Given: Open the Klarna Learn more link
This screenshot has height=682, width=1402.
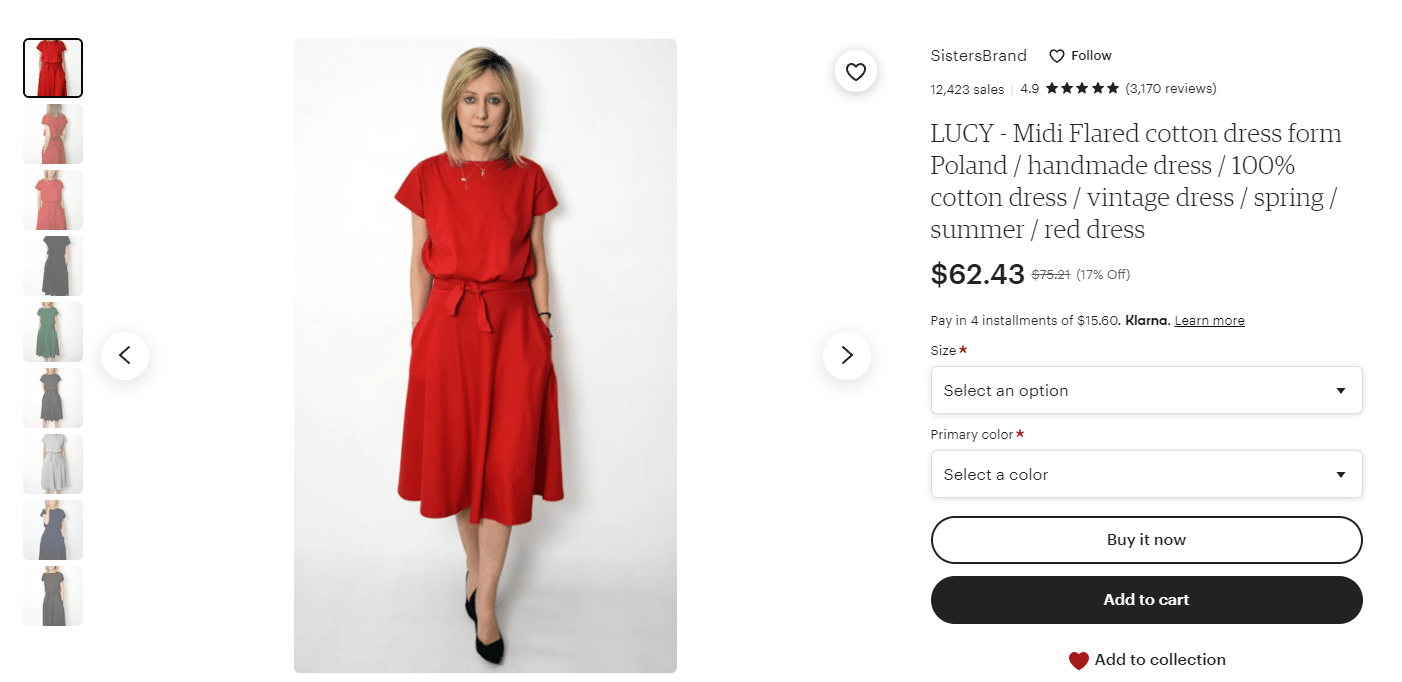Looking at the screenshot, I should [x=1209, y=321].
